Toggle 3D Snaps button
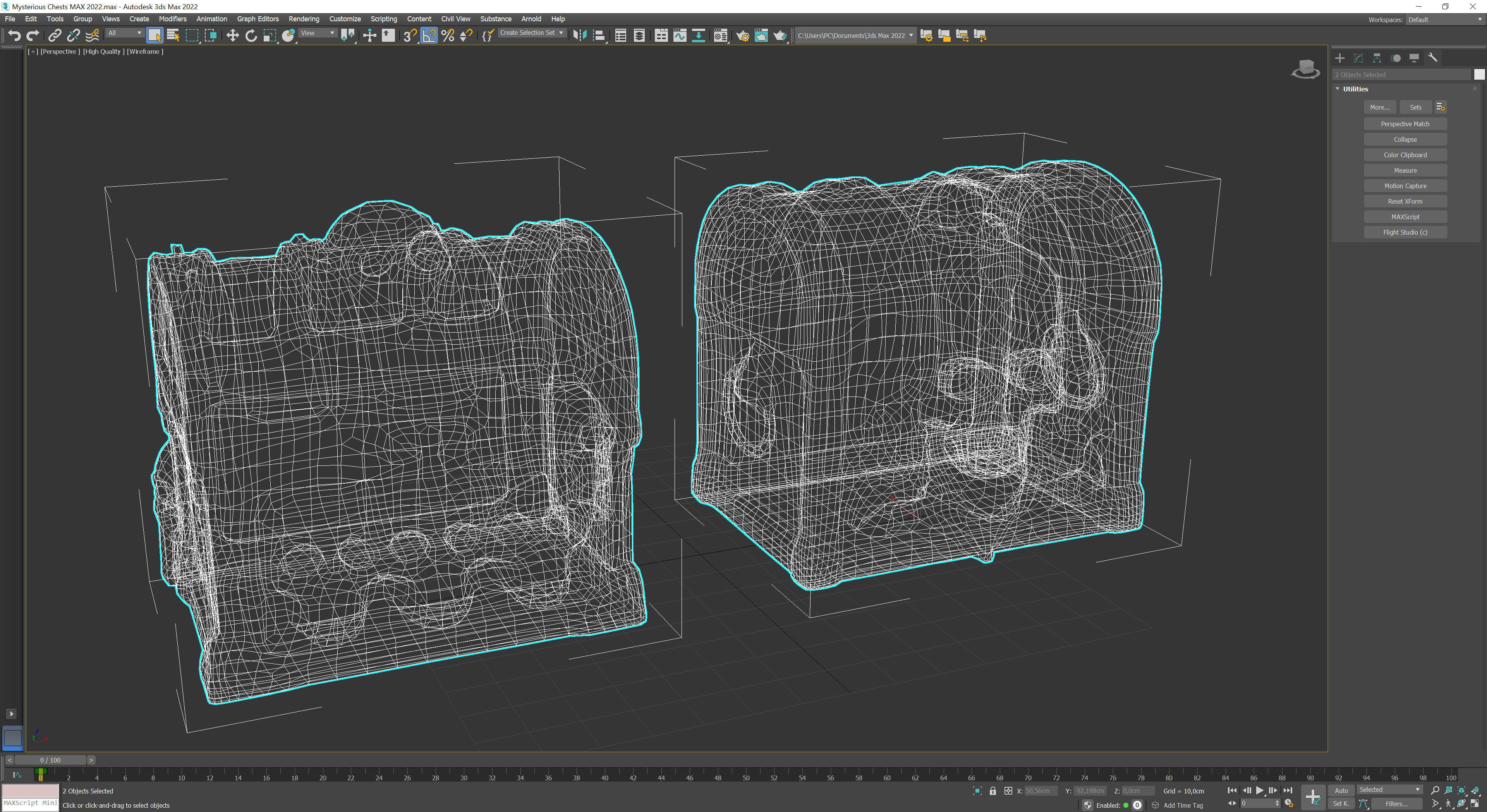The width and height of the screenshot is (1487, 812). (410, 36)
